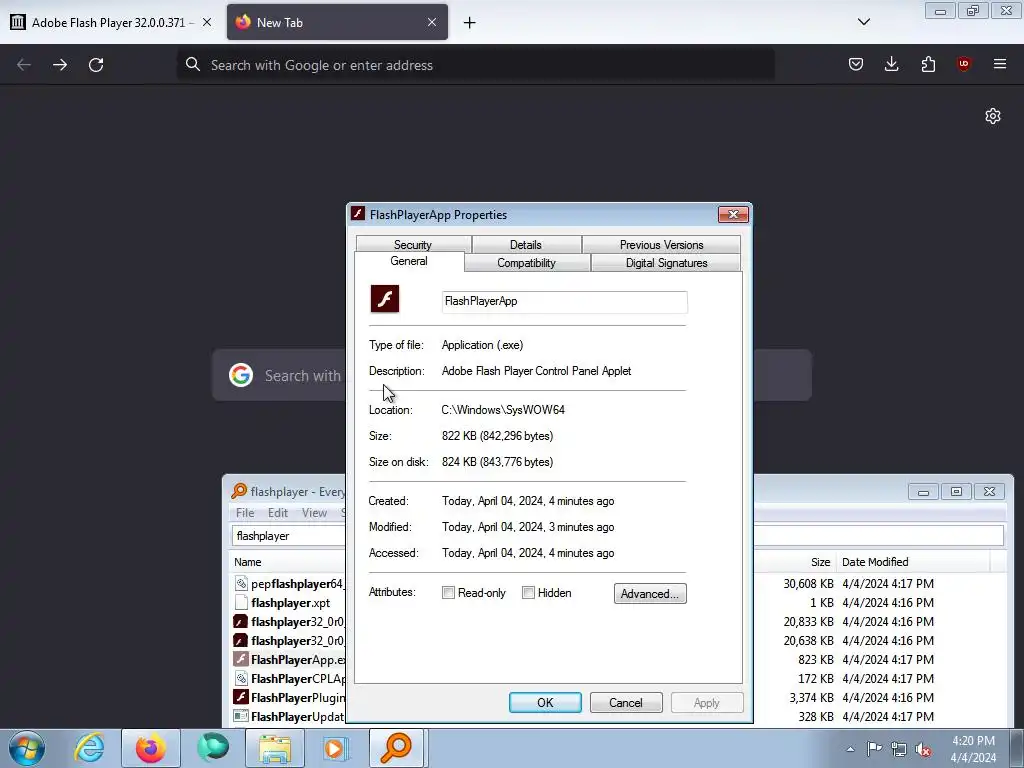Open the Firefox hamburger menu
The height and width of the screenshot is (768, 1024).
[1000, 64]
